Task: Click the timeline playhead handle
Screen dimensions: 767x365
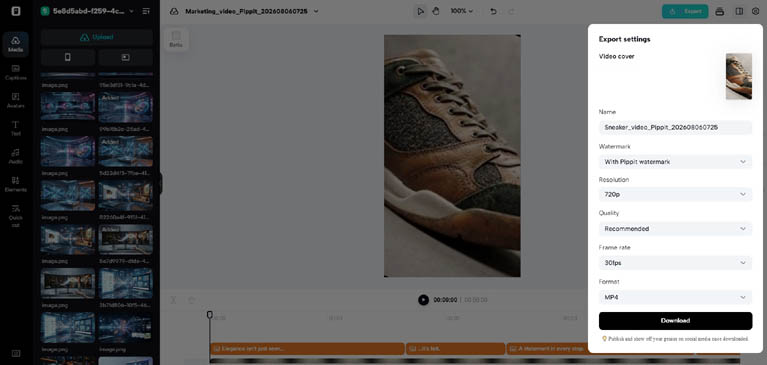Action: coord(209,315)
